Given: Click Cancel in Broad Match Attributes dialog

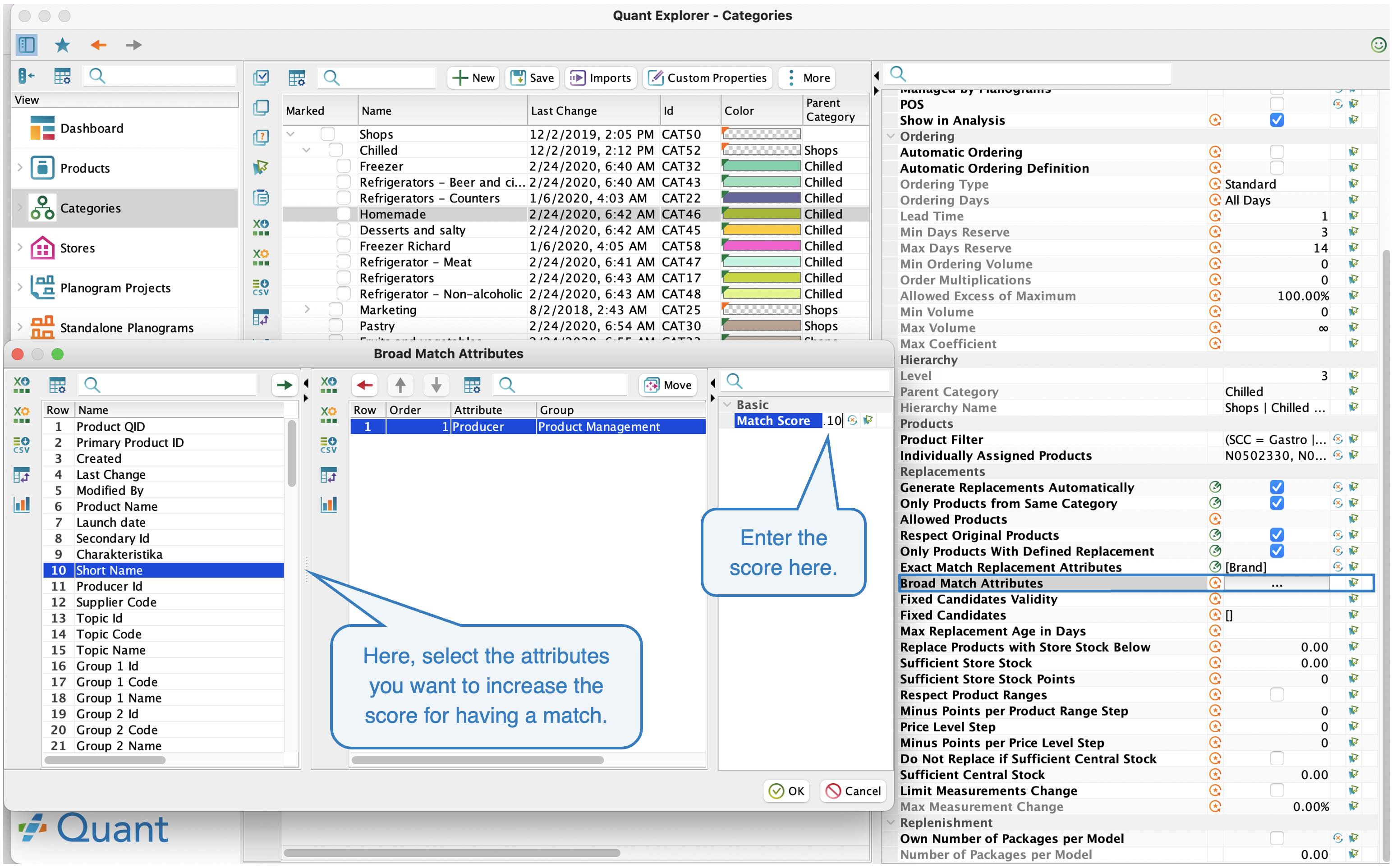Looking at the screenshot, I should (853, 790).
